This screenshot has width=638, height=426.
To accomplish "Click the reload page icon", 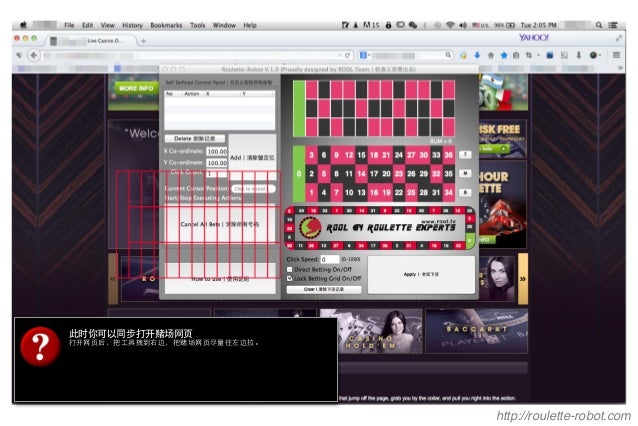I will (x=347, y=55).
